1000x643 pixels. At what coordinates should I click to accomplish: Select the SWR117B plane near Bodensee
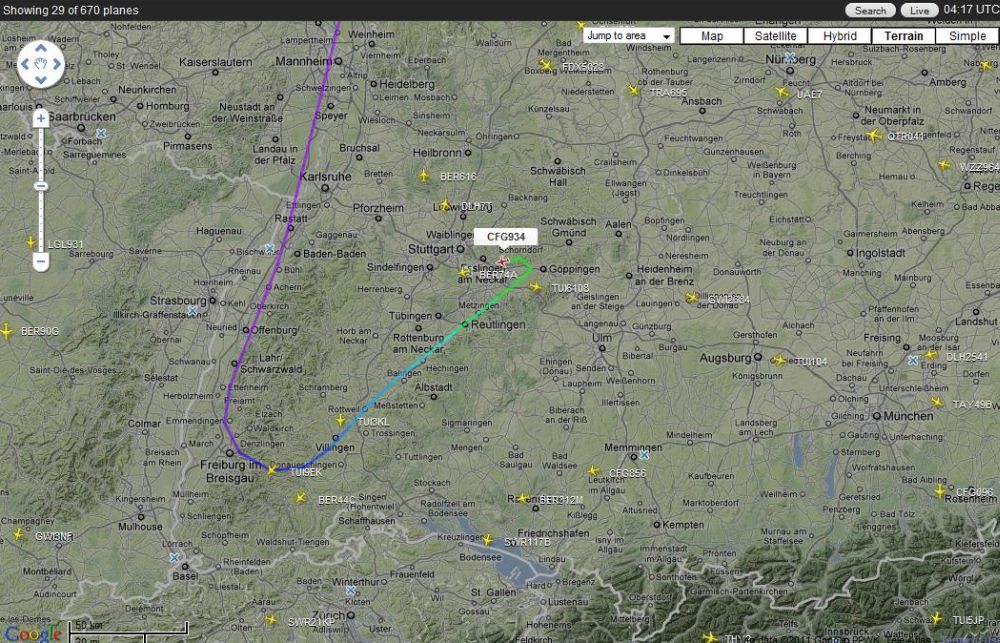487,540
